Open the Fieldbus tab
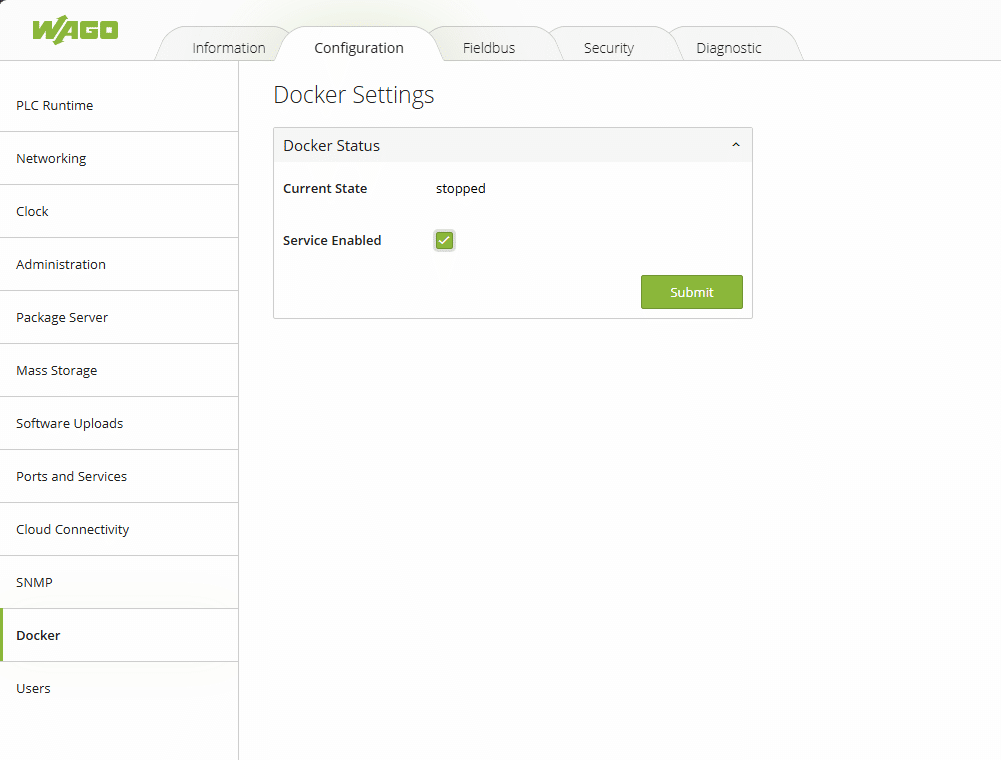 coord(489,48)
